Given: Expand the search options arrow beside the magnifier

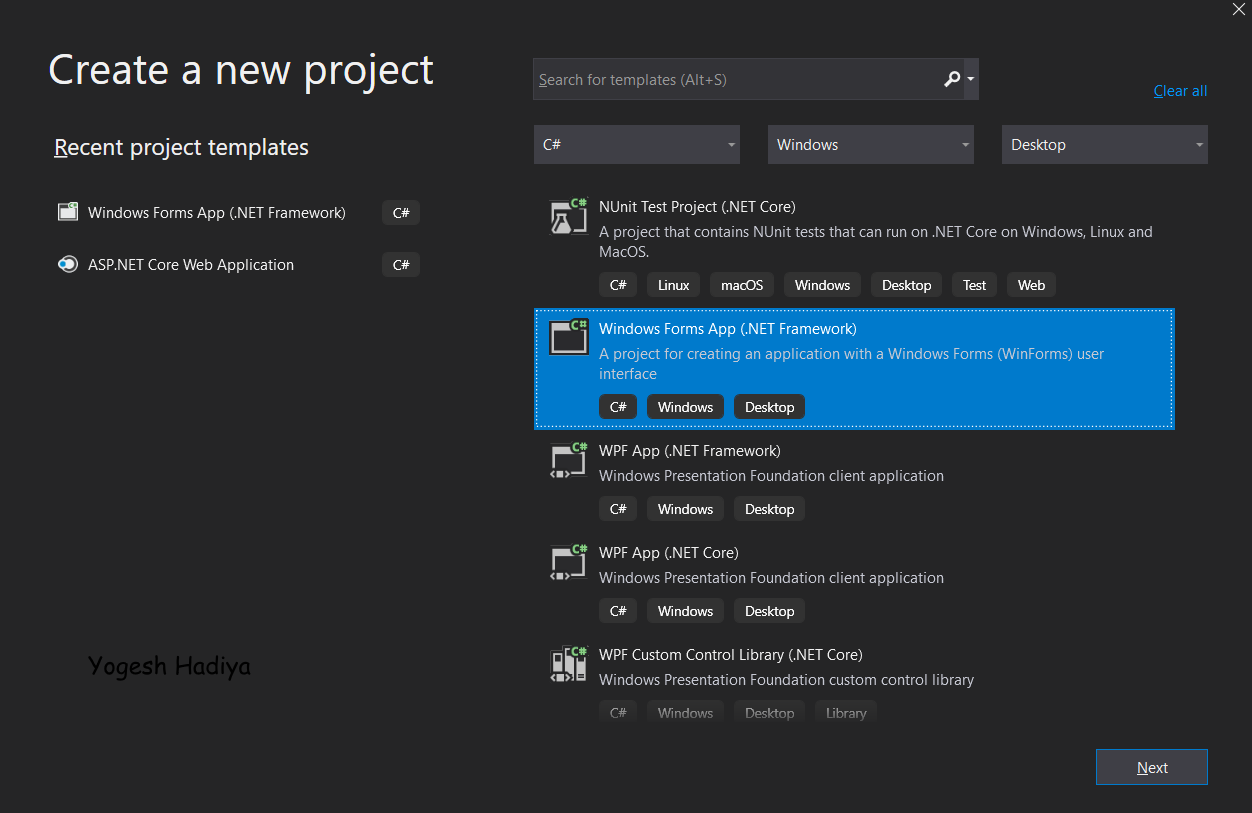Looking at the screenshot, I should click(971, 78).
